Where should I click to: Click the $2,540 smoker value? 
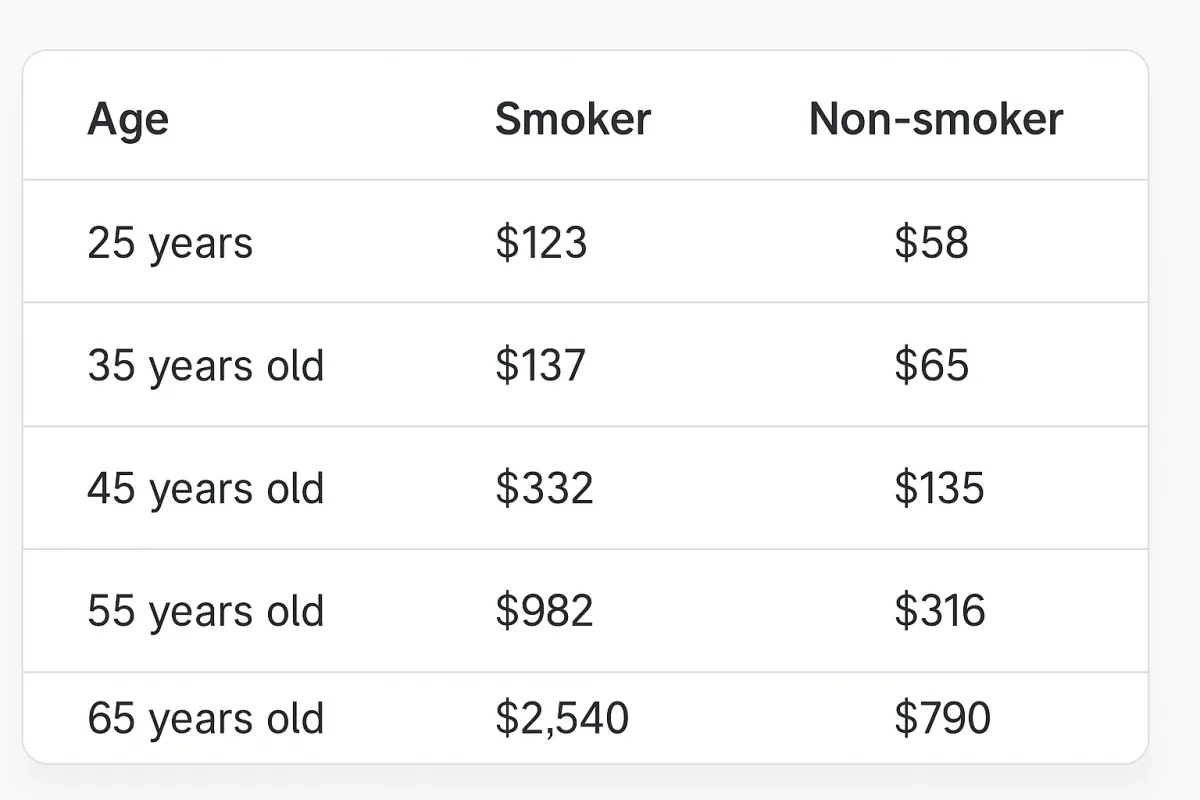562,719
